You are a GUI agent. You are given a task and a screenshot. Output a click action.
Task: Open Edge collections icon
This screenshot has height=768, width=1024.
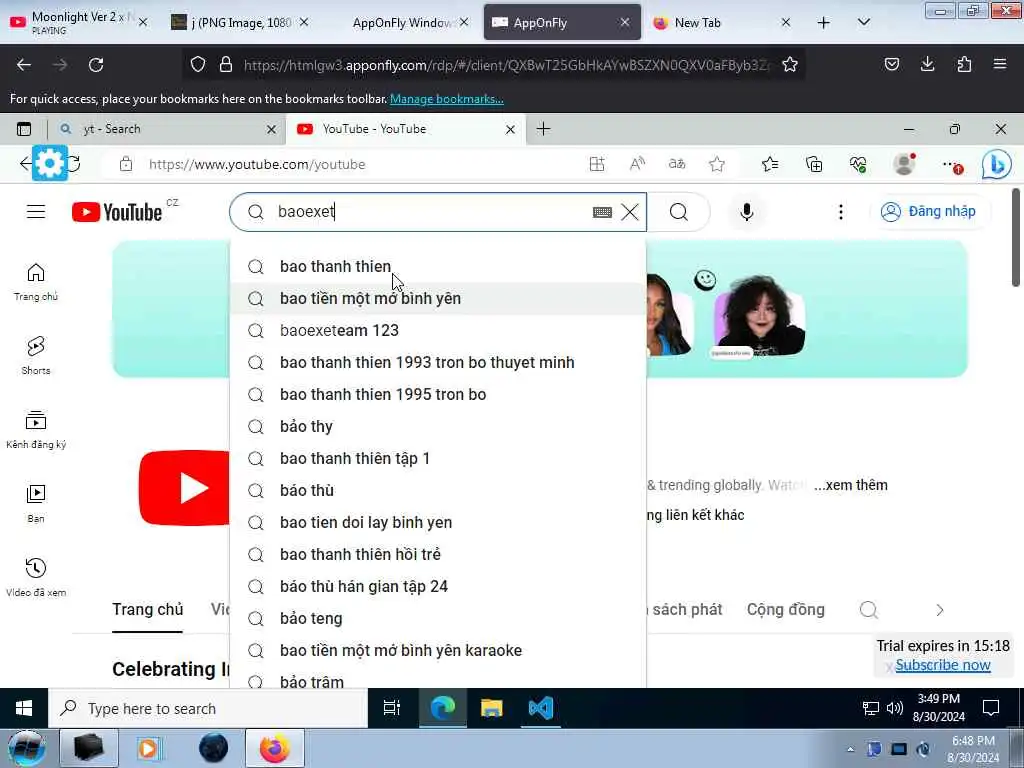[814, 165]
